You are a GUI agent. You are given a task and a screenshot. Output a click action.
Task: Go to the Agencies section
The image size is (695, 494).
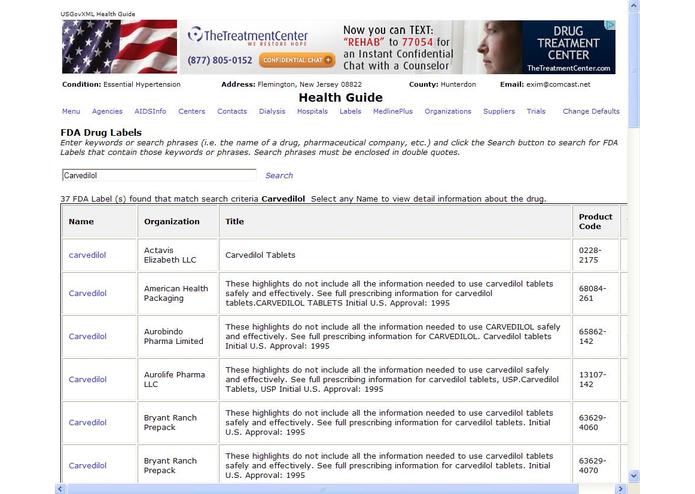point(107,111)
